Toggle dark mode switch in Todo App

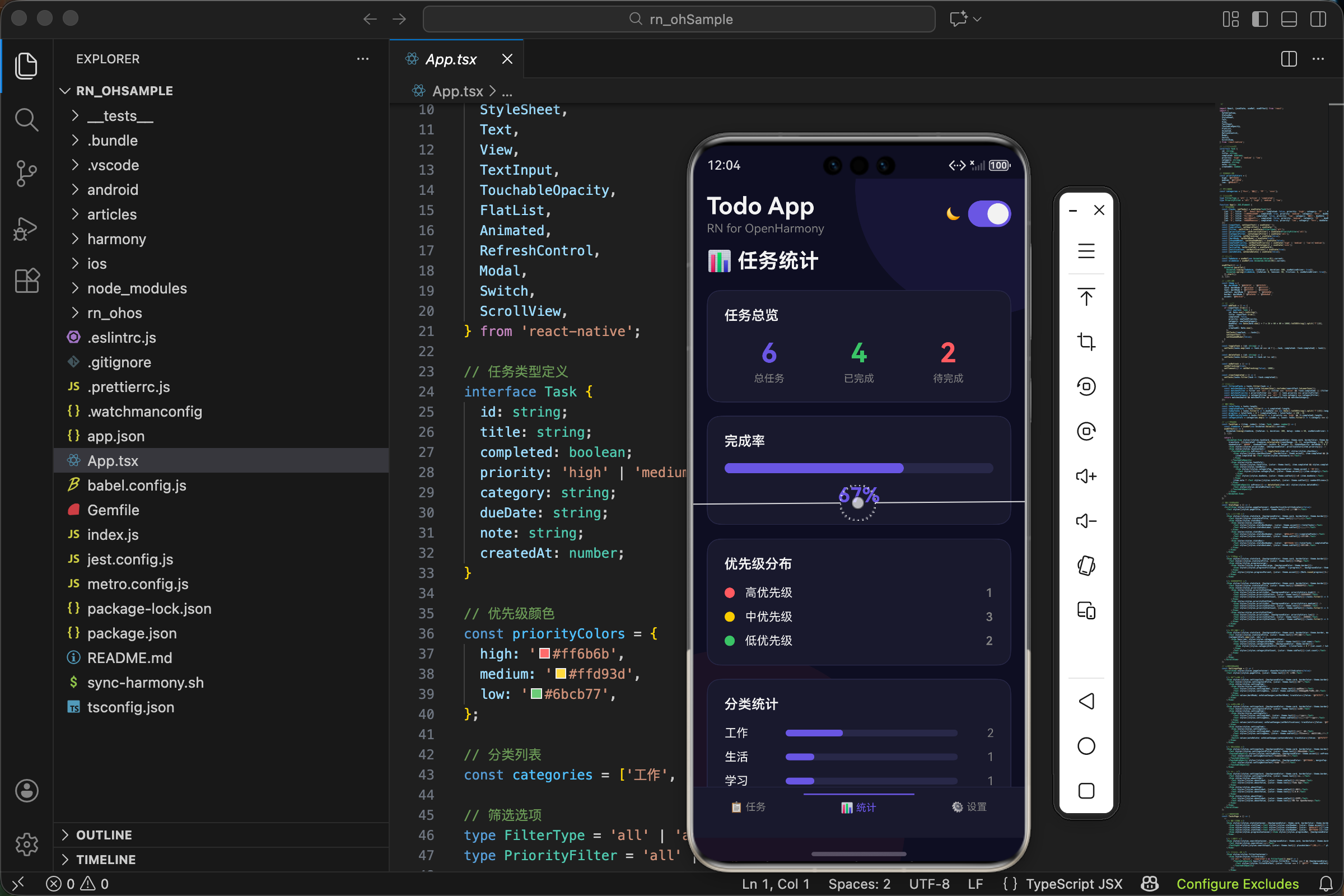tap(988, 214)
